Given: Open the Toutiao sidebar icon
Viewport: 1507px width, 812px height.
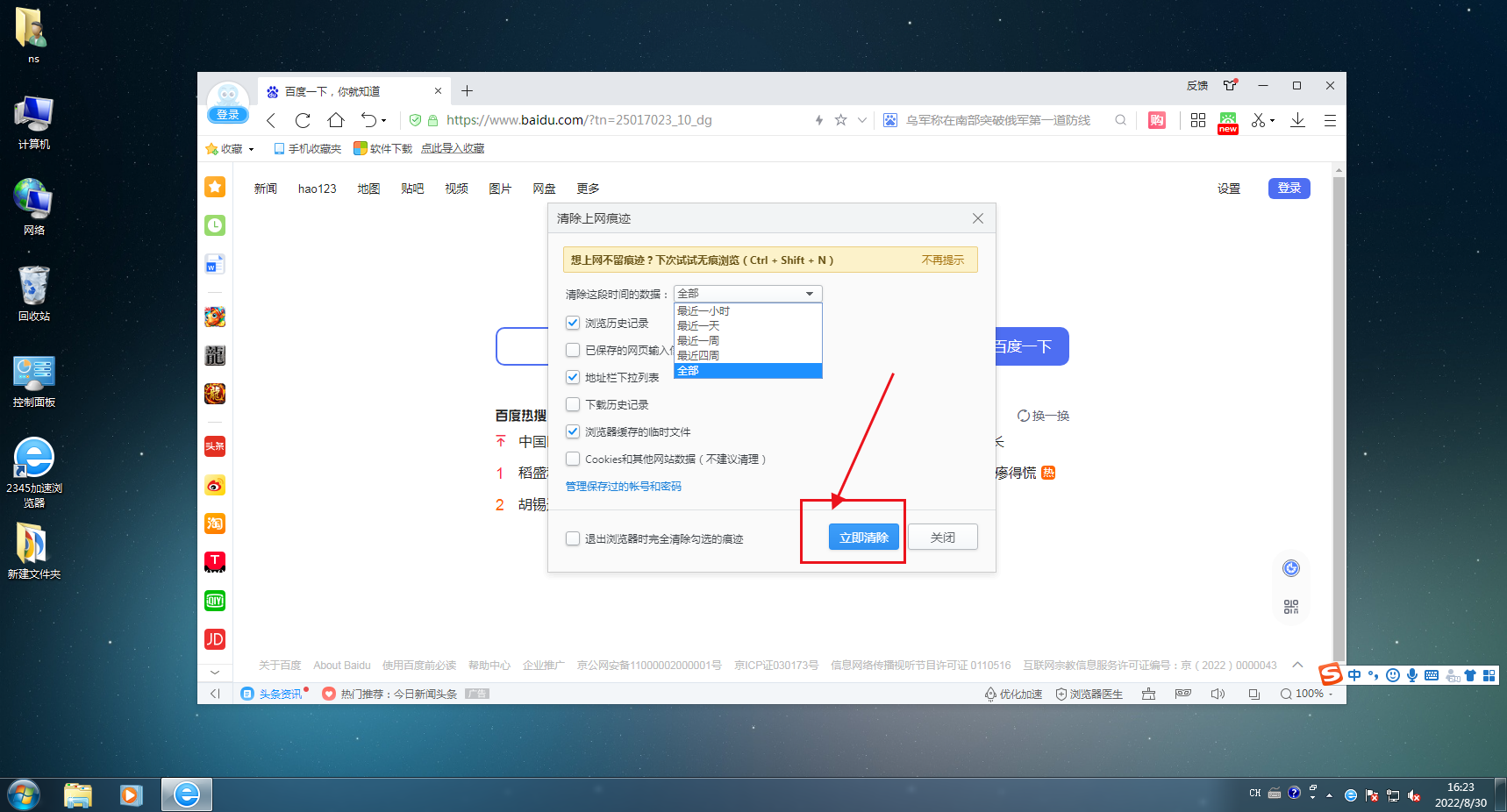Looking at the screenshot, I should 215,446.
